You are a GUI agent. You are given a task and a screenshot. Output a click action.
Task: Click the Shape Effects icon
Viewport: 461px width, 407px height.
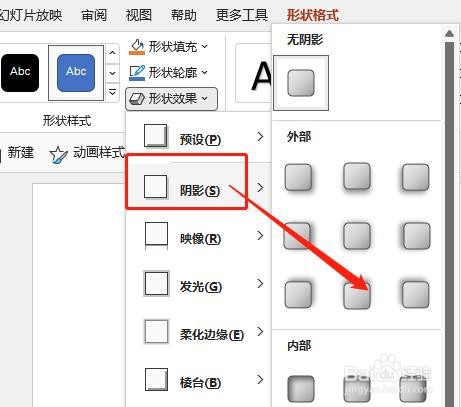click(137, 99)
